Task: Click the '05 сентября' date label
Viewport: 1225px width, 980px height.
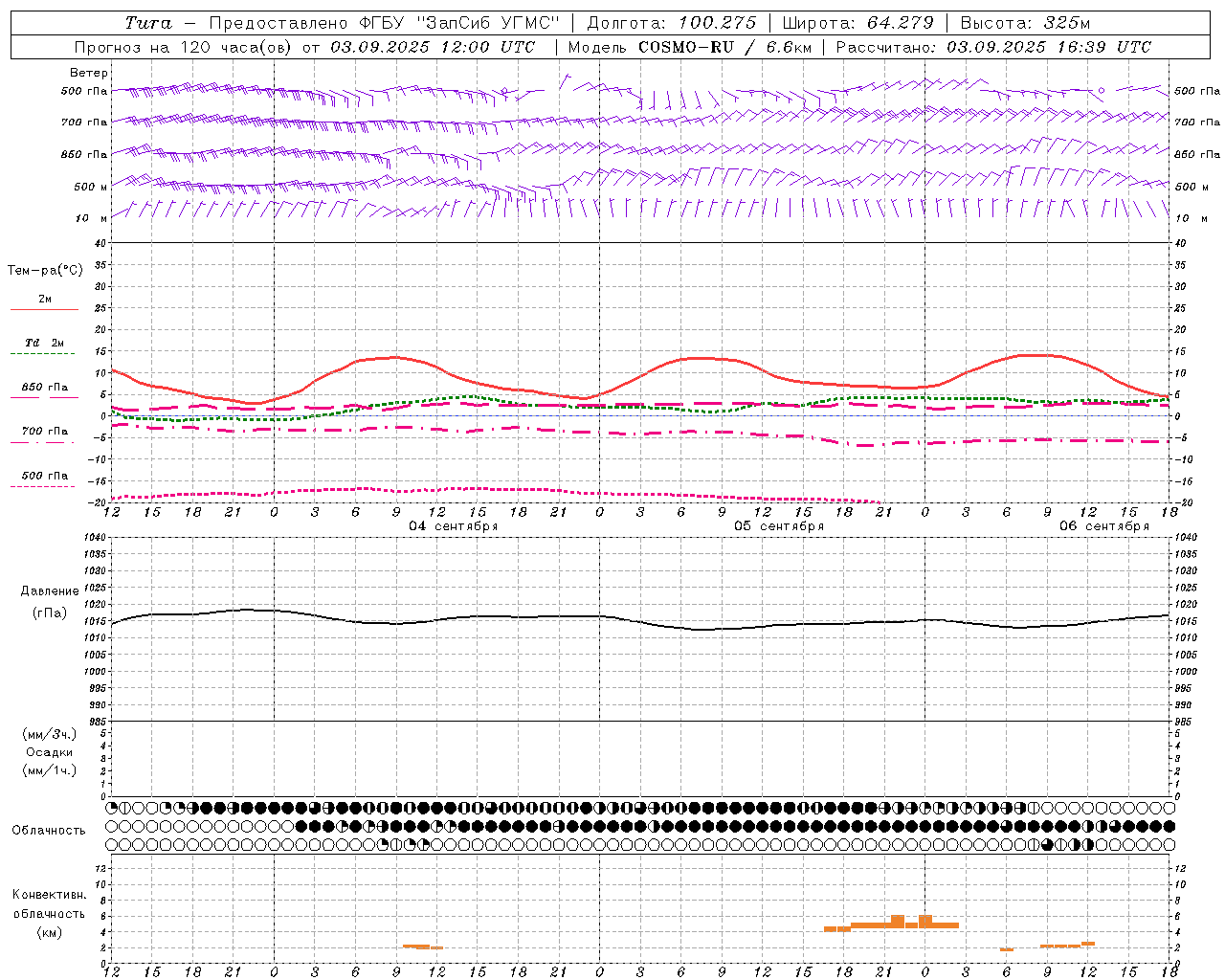Action: pyautogui.click(x=779, y=526)
